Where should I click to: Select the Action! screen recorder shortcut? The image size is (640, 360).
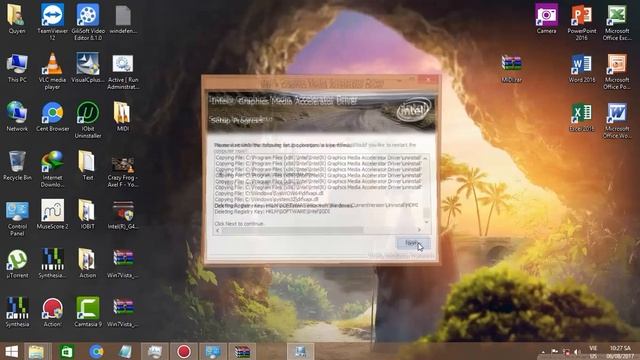[x=52, y=313]
